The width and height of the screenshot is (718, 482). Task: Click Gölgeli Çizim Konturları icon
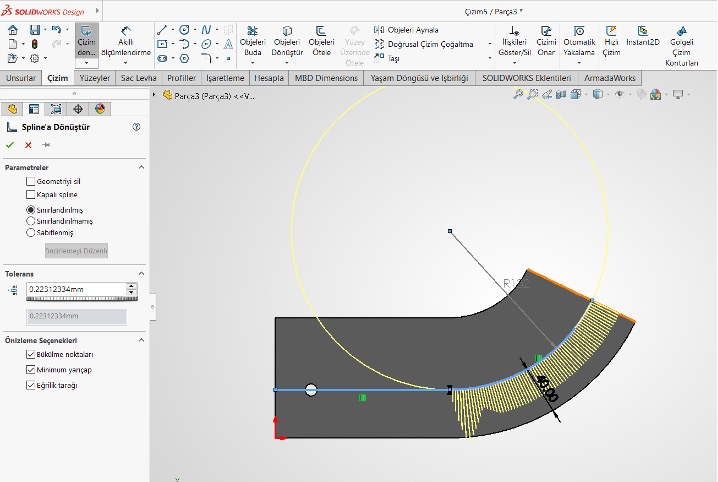click(683, 41)
